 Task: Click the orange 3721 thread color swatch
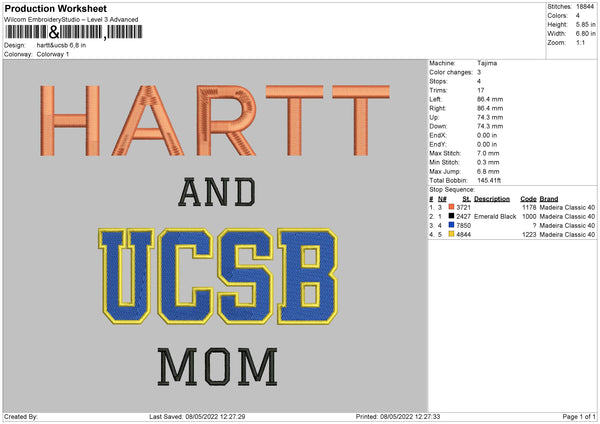(452, 207)
